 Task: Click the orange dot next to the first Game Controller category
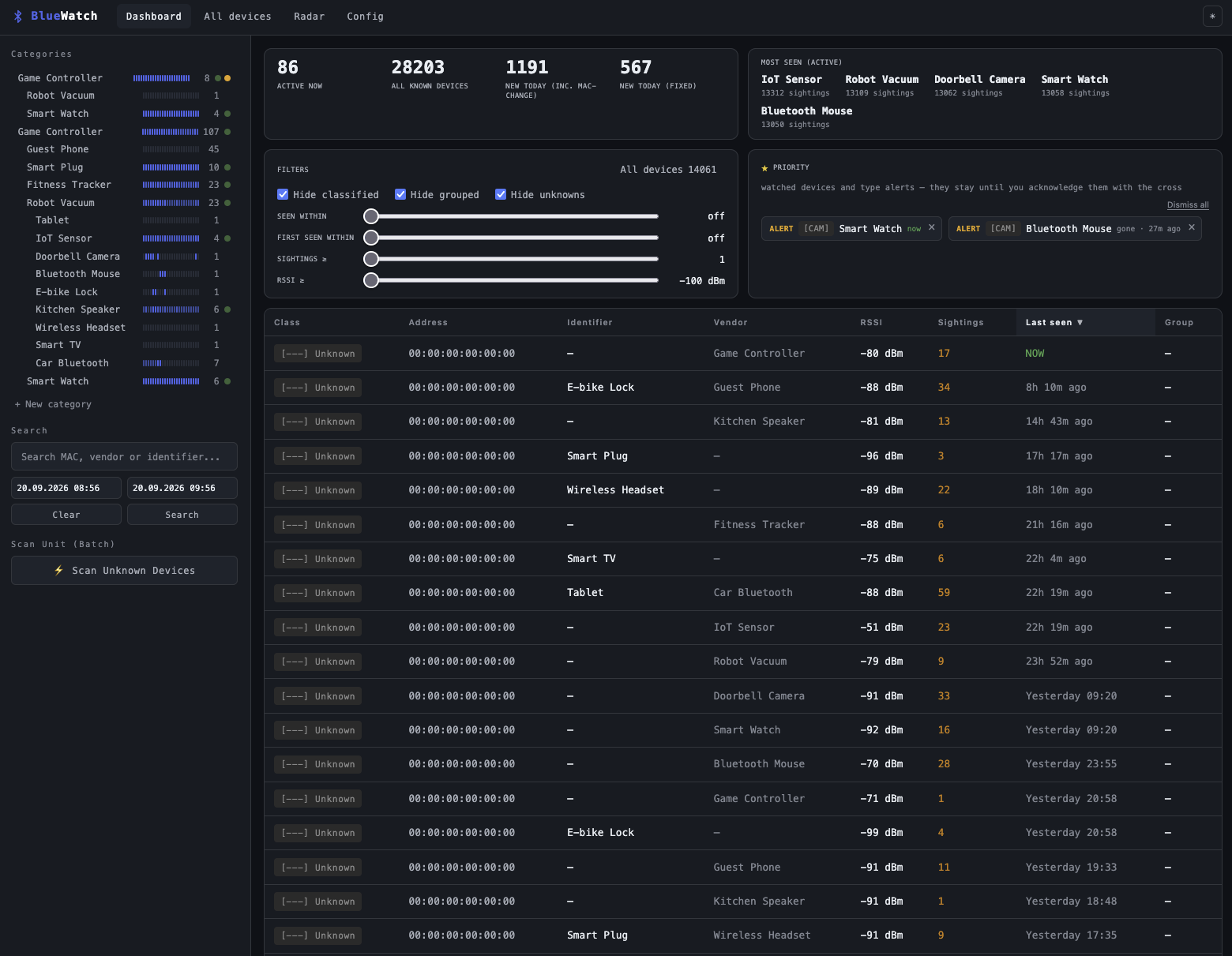pyautogui.click(x=227, y=78)
